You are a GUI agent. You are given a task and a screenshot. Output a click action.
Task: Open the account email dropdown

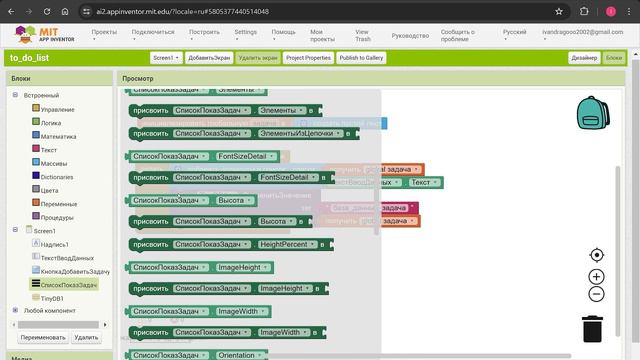tap(582, 35)
